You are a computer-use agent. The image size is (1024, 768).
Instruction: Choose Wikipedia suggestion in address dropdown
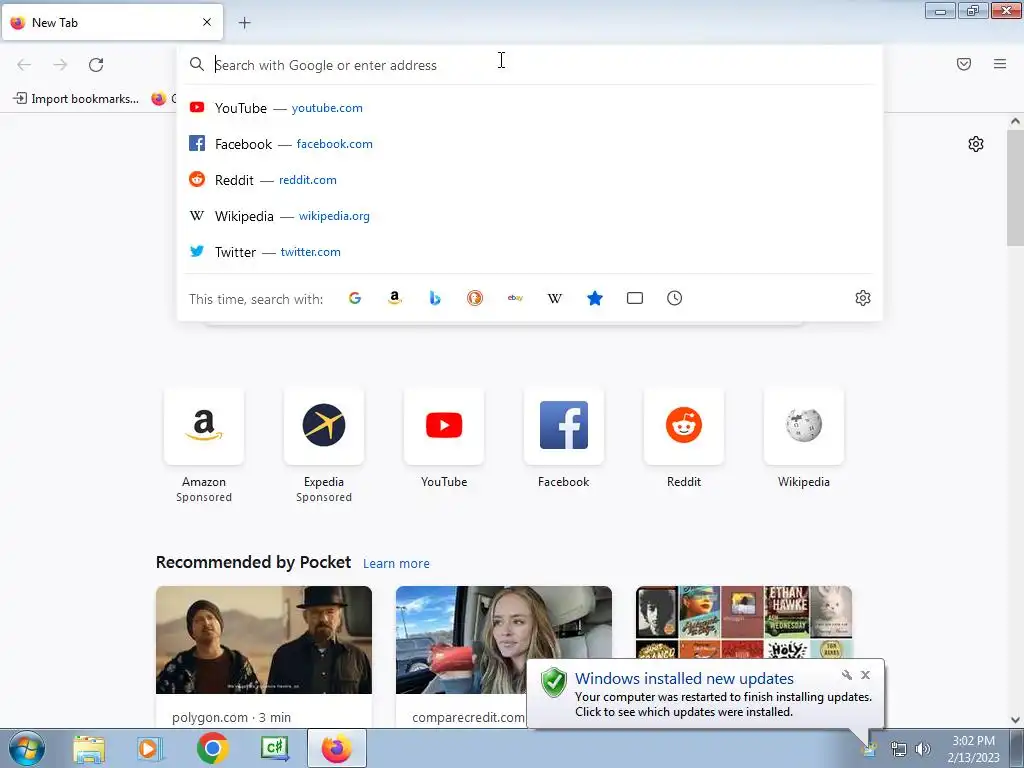[530, 216]
